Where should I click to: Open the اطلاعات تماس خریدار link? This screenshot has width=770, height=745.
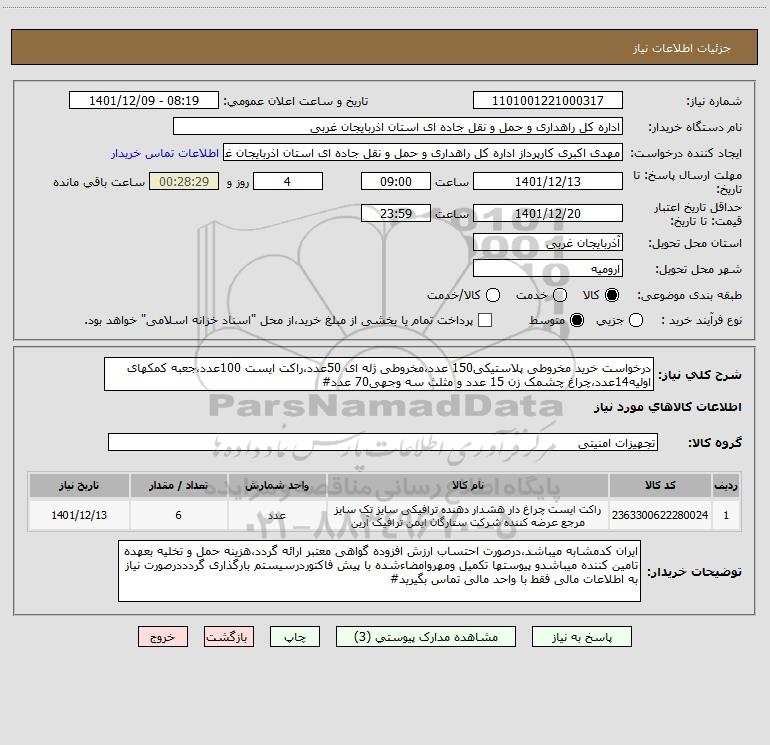[165, 153]
